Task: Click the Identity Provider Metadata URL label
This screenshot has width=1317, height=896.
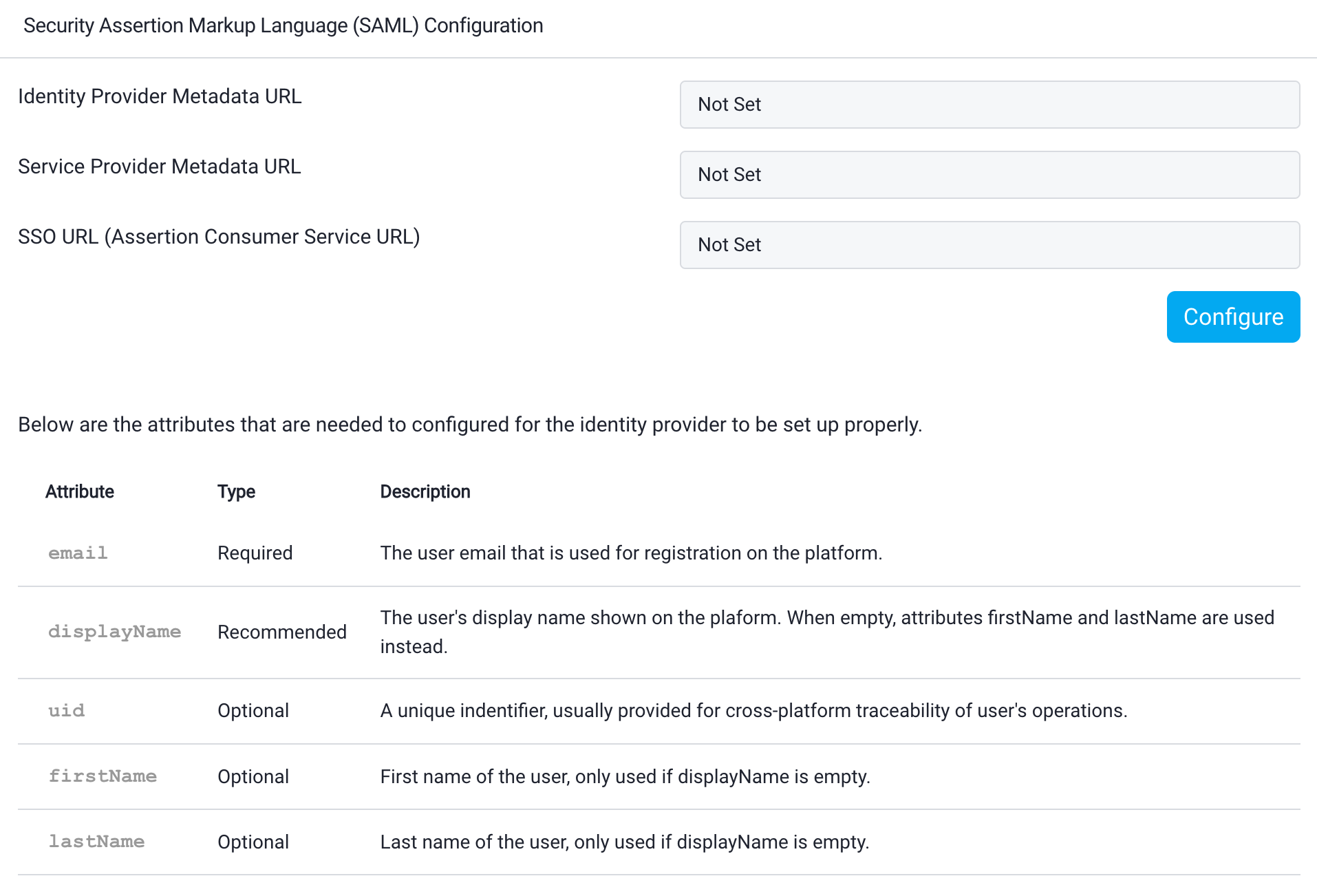Action: pos(160,96)
